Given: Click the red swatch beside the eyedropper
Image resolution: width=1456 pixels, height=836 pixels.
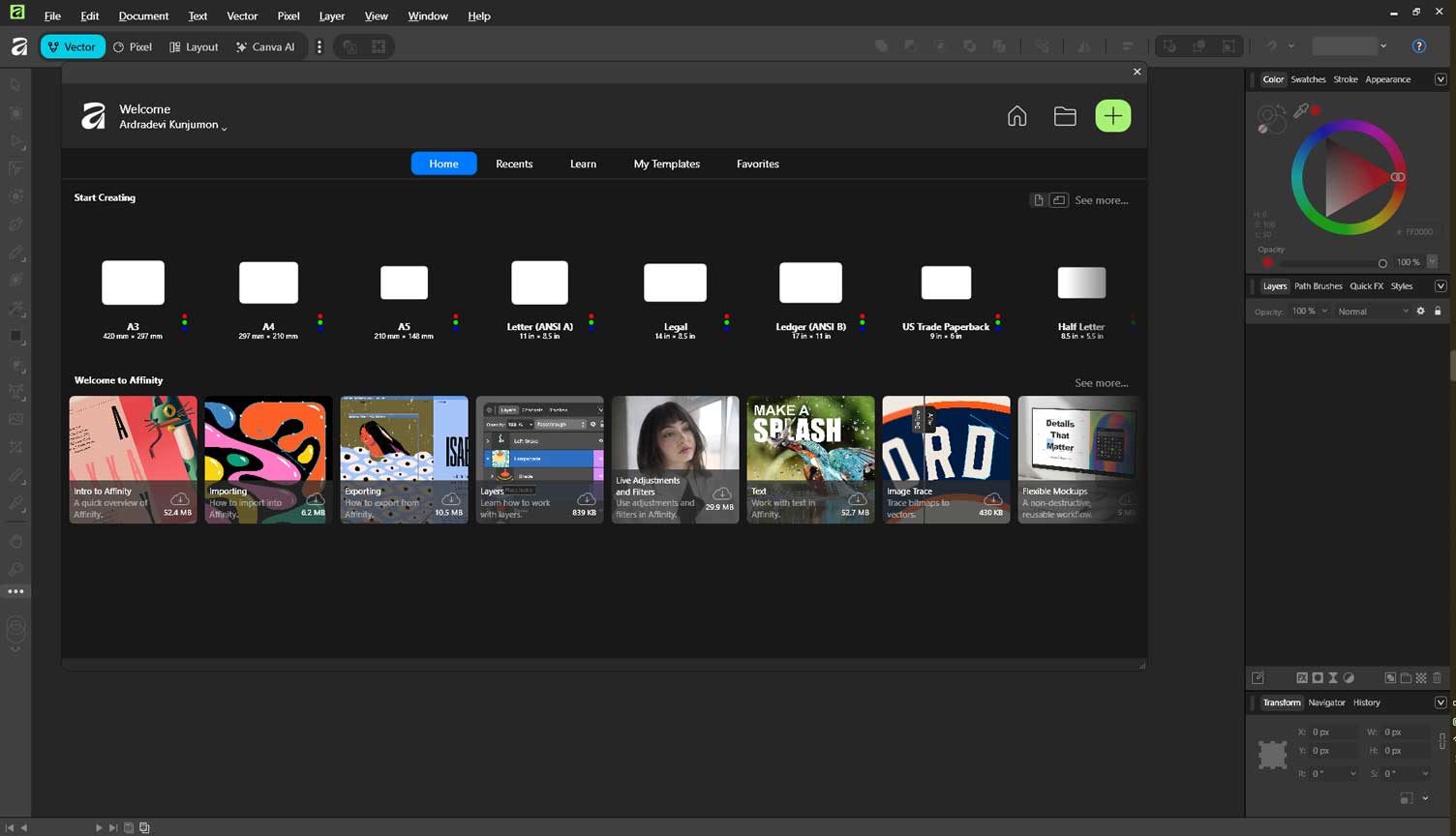Looking at the screenshot, I should (1316, 110).
